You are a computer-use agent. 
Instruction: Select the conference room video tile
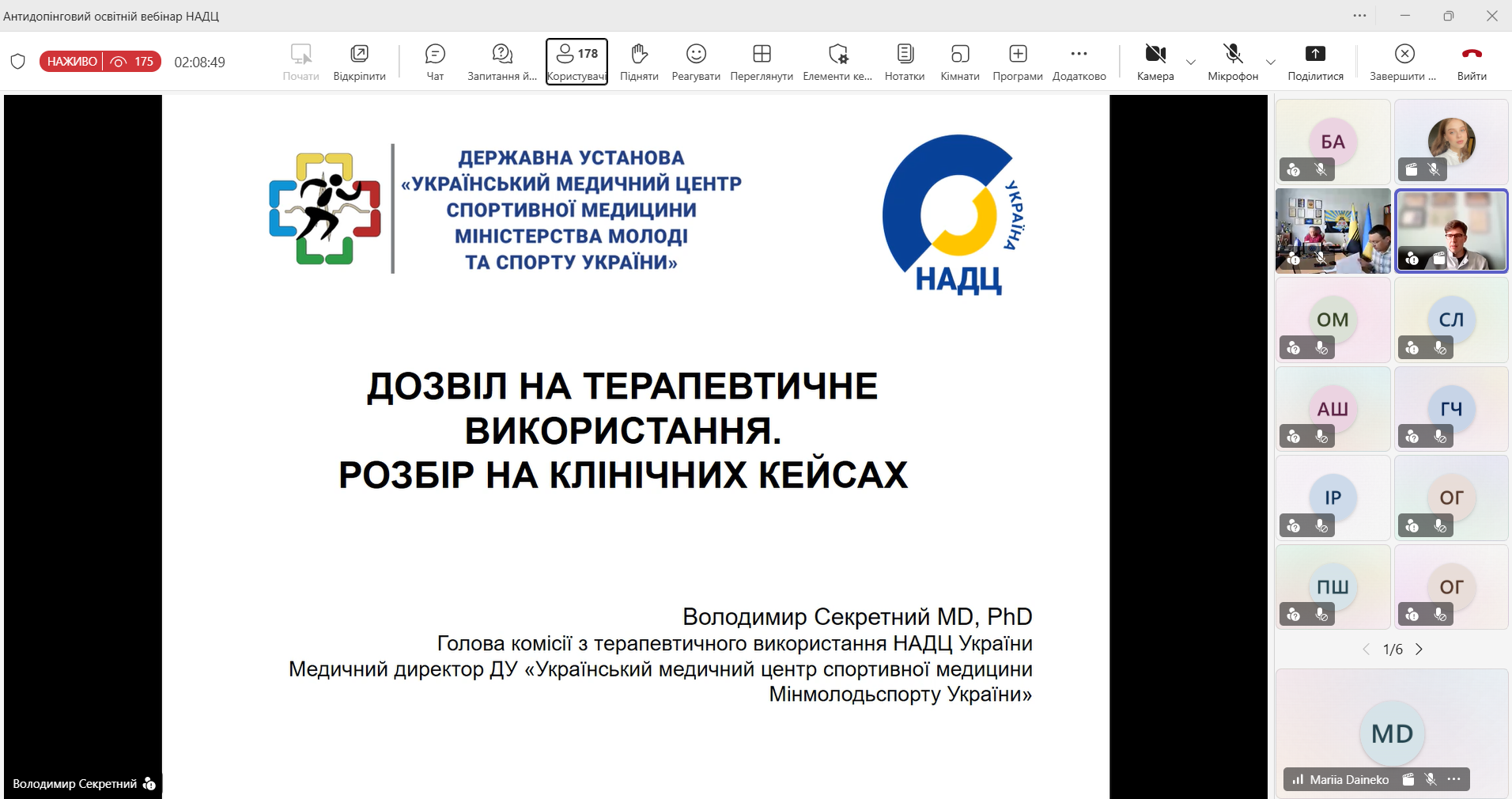(x=1333, y=231)
